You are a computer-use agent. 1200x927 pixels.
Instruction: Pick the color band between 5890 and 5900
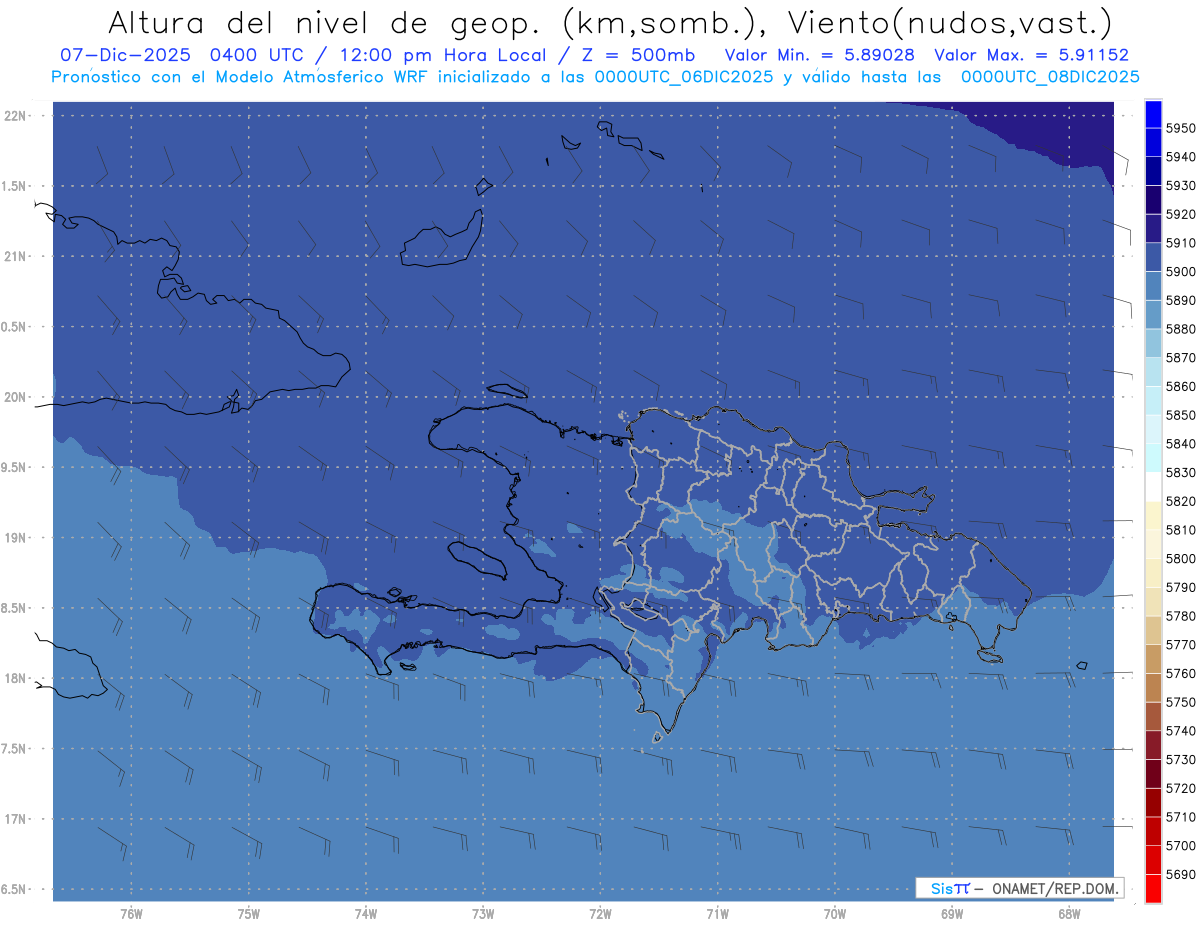pyautogui.click(x=1152, y=286)
